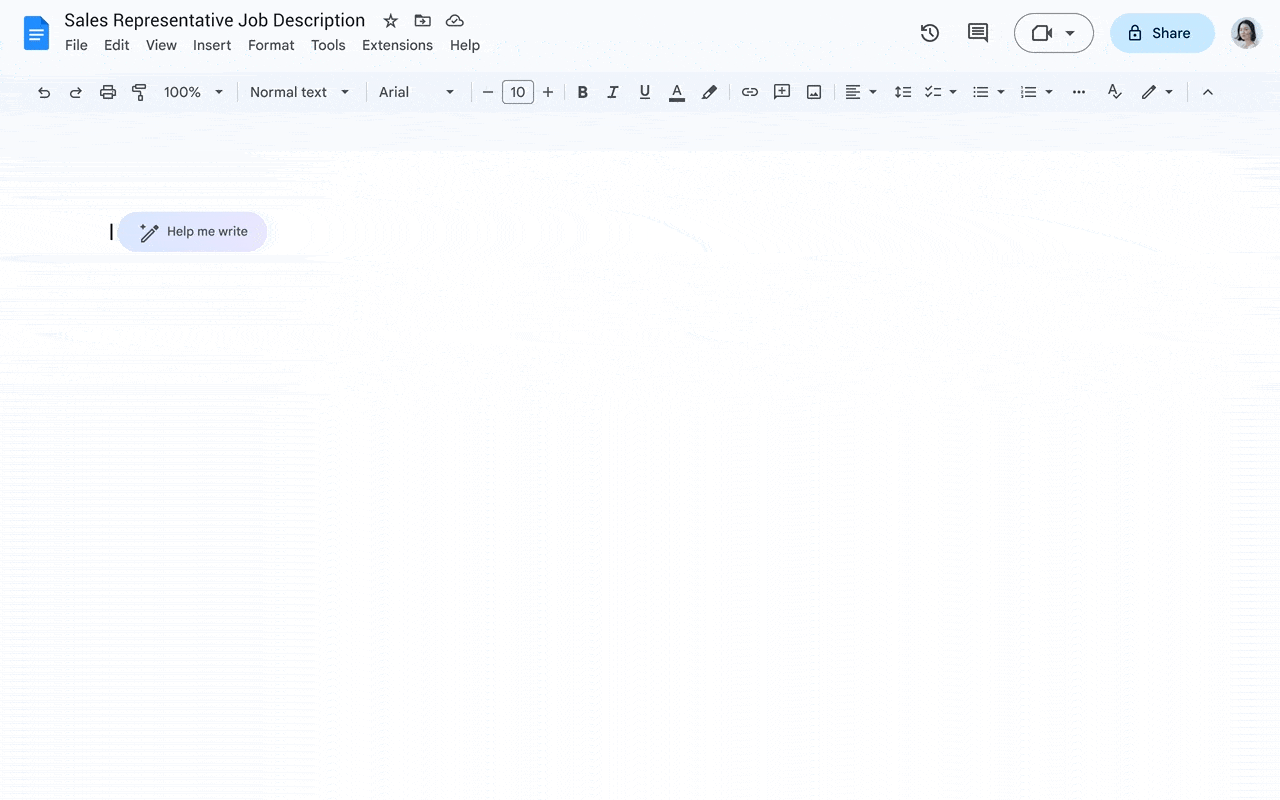This screenshot has width=1280, height=800.
Task: Open the Extensions menu
Action: [x=397, y=45]
